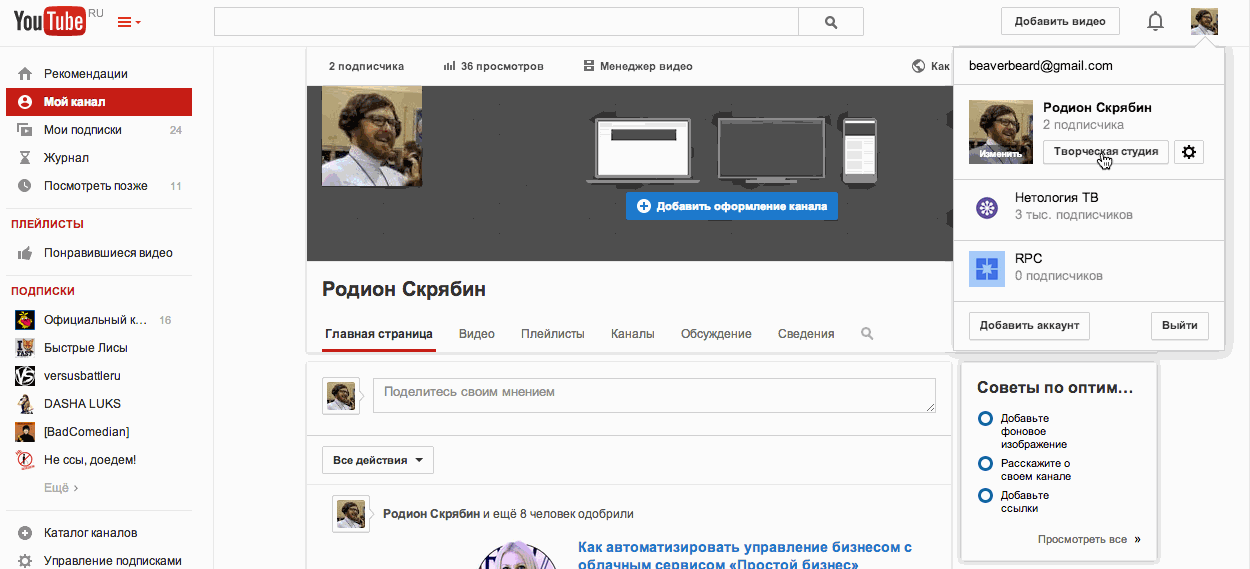Click the gear icon by Управление подписками

coord(25,561)
